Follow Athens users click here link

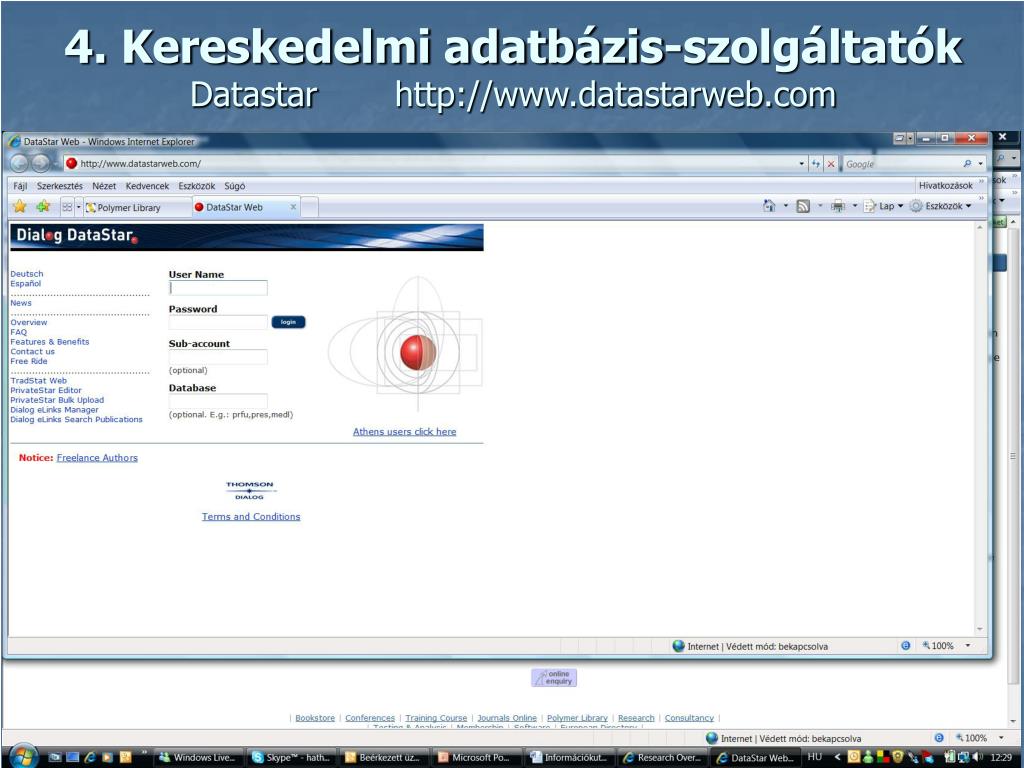point(404,431)
